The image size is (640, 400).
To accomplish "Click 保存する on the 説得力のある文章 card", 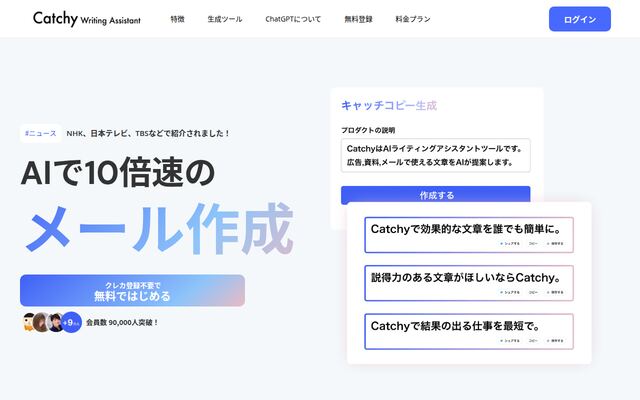I will point(556,292).
